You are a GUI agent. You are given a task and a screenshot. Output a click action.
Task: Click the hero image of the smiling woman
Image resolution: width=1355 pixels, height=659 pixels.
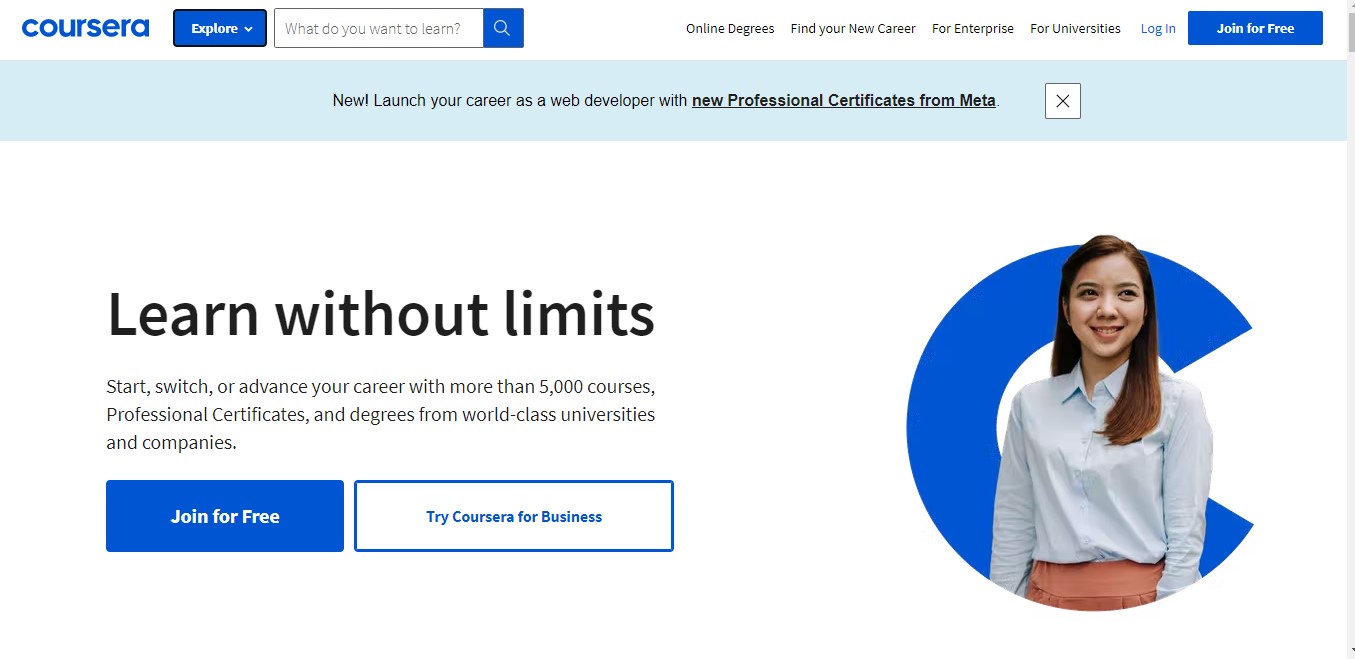tap(1080, 424)
